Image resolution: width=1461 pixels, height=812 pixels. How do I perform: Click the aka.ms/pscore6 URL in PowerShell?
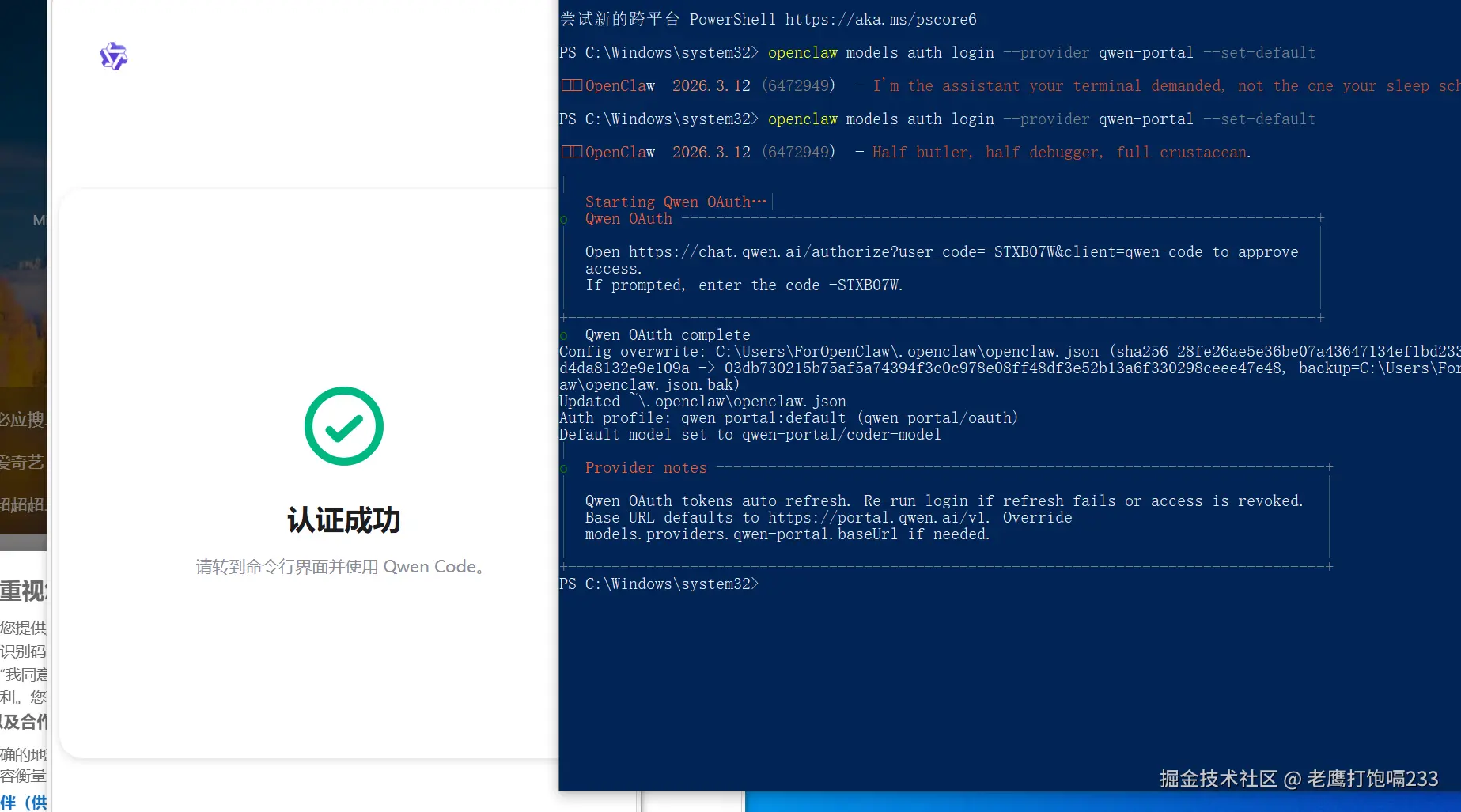[881, 19]
